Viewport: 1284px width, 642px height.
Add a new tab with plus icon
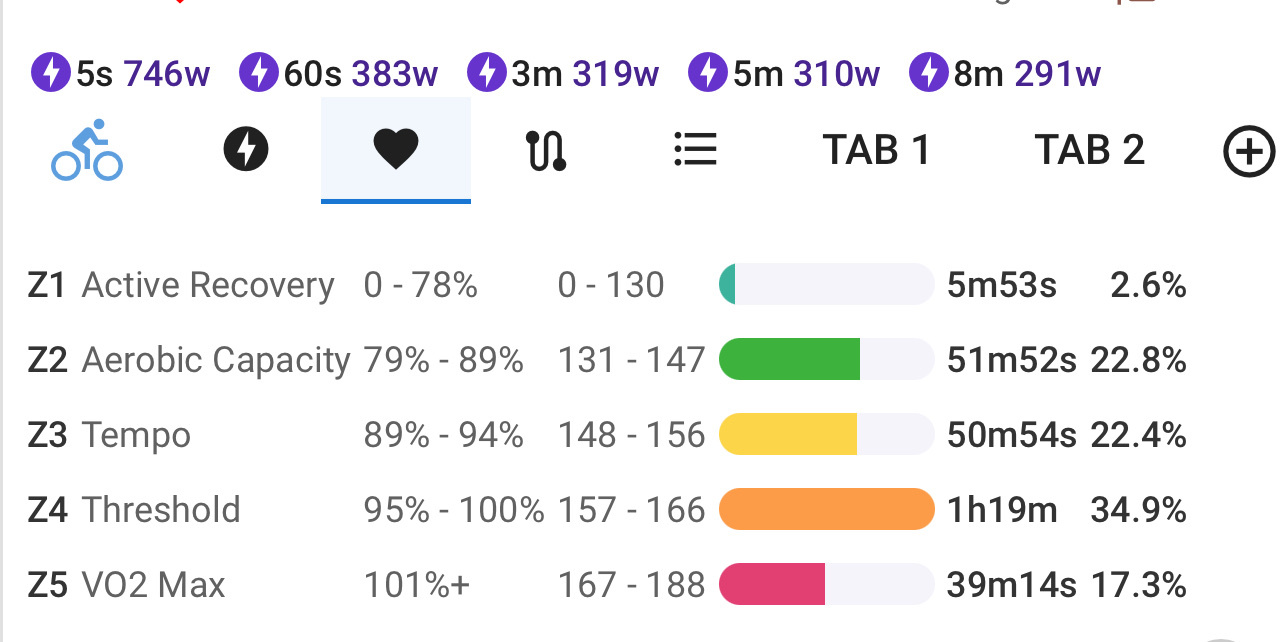[1249, 153]
